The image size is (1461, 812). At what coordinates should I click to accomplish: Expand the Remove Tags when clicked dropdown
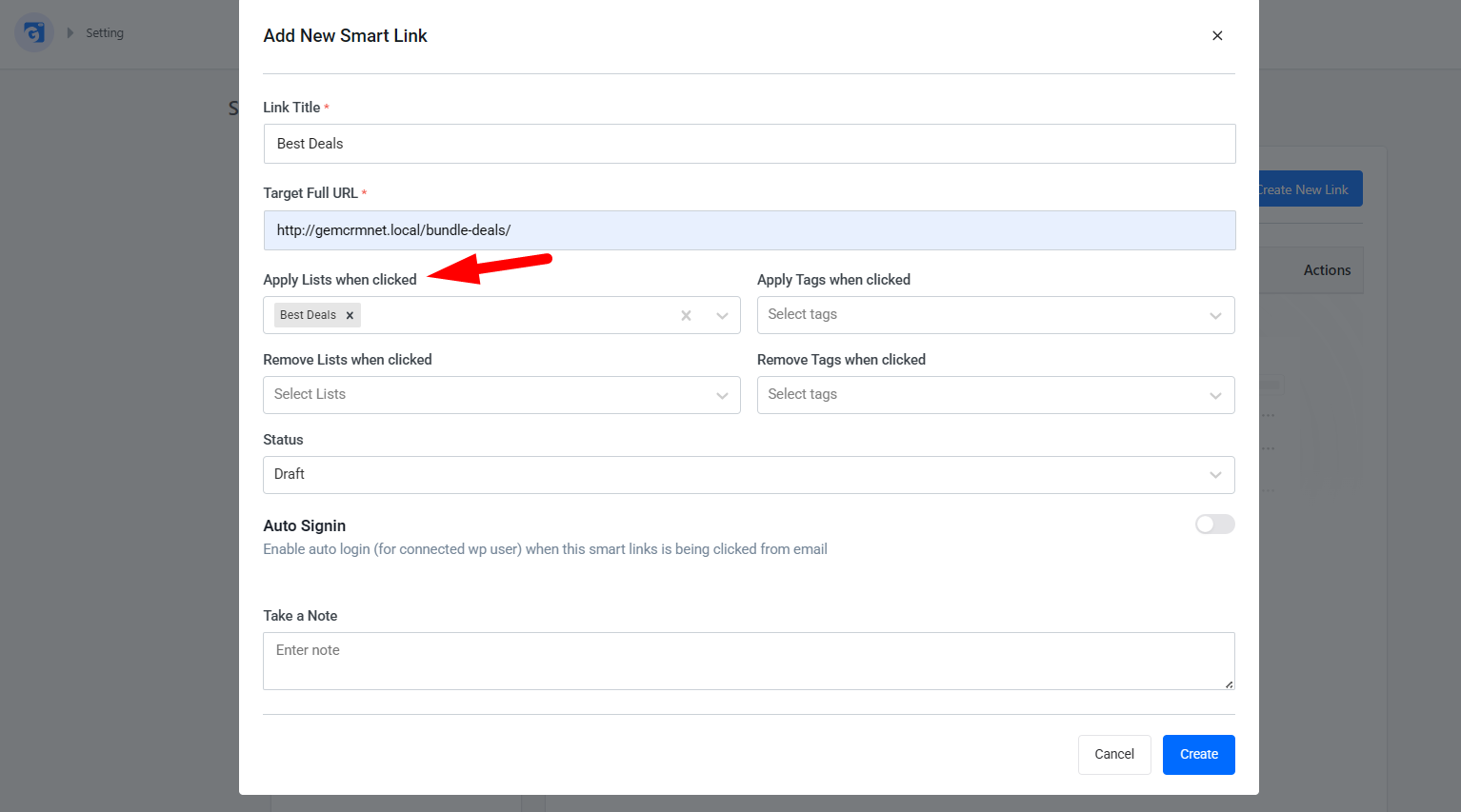pyautogui.click(x=995, y=395)
